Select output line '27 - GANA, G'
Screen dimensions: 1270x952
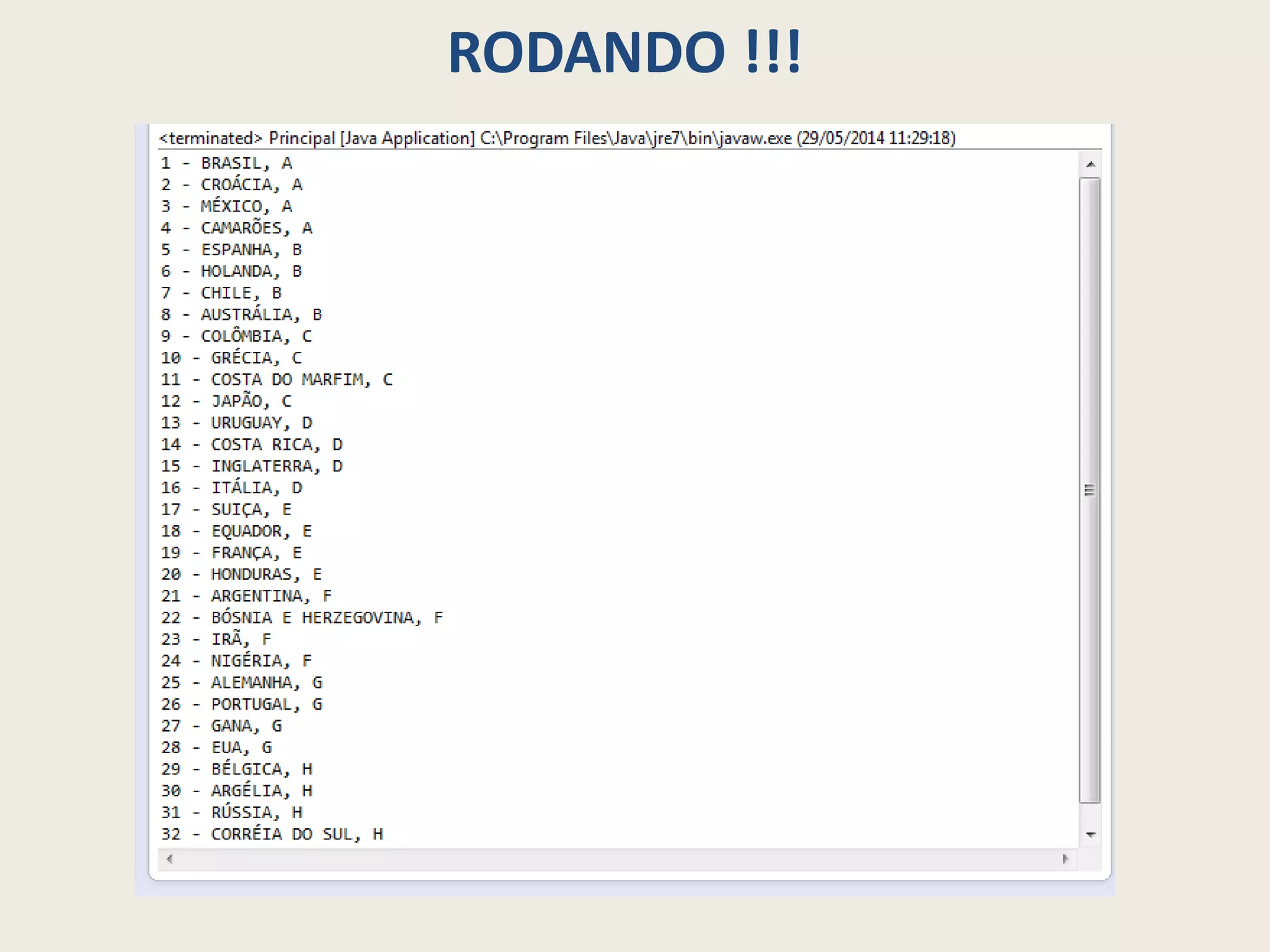click(221, 726)
